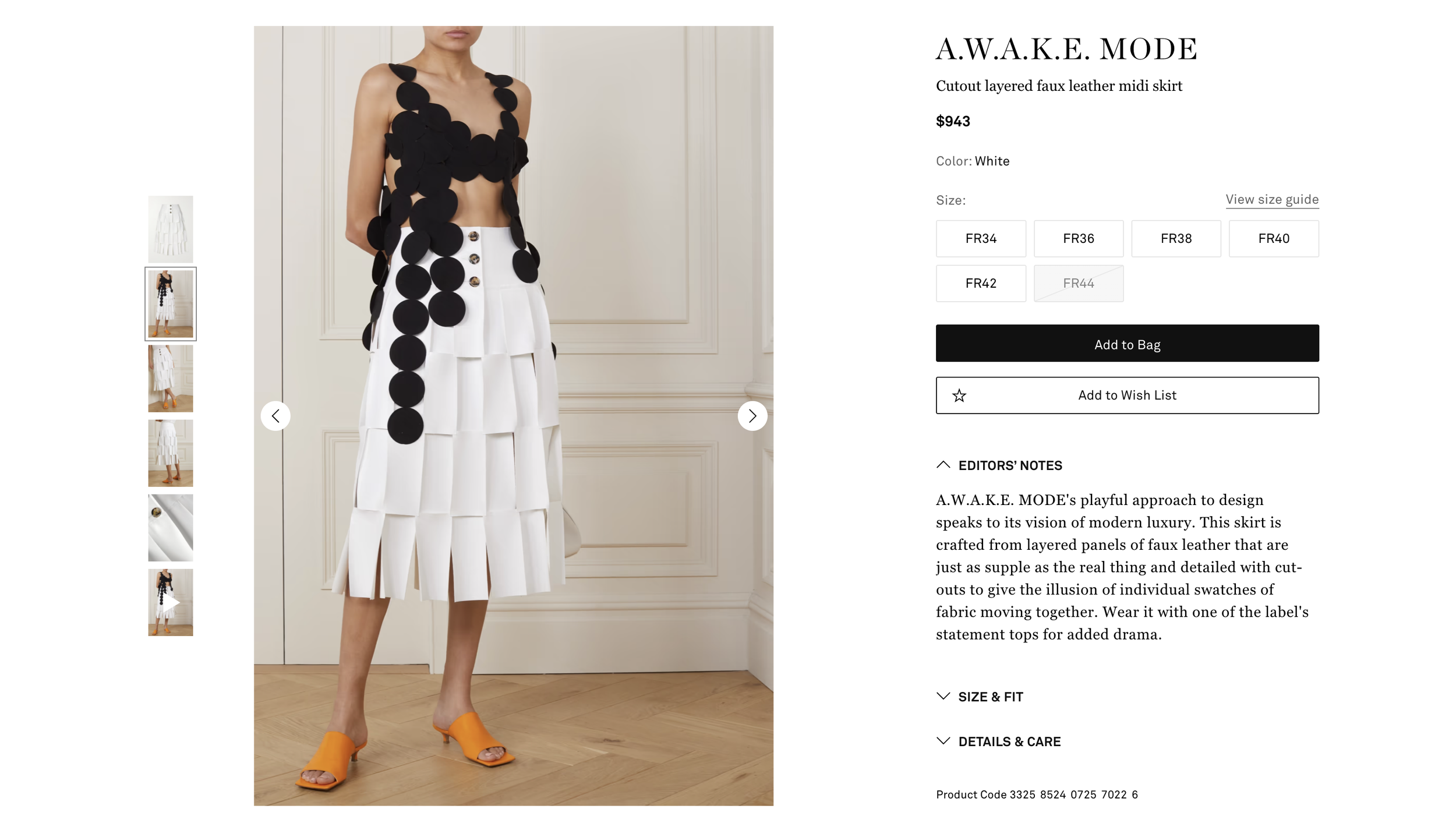This screenshot has width=1456, height=830.
Task: Play the product video thumbnail
Action: point(171,602)
